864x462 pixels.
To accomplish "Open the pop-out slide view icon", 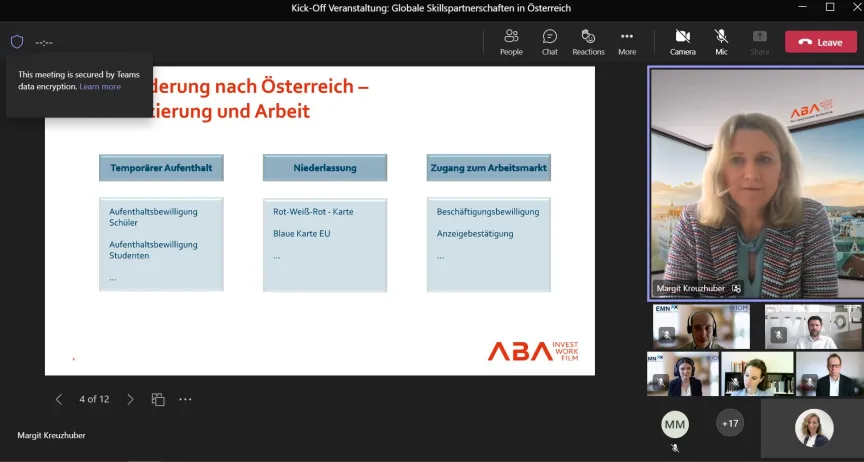I will pos(158,399).
